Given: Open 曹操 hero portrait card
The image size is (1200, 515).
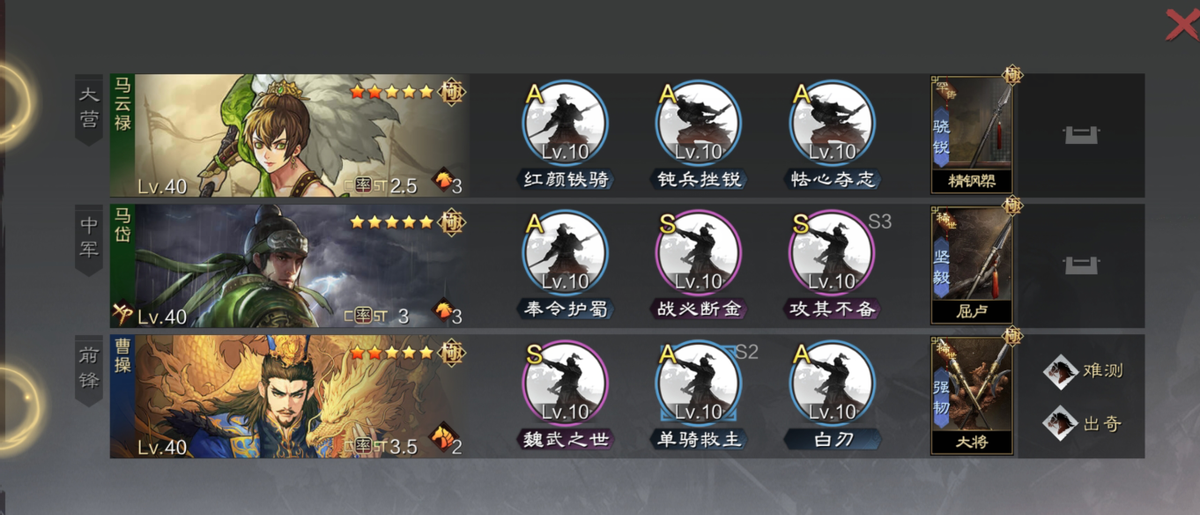Looking at the screenshot, I should coord(289,397).
